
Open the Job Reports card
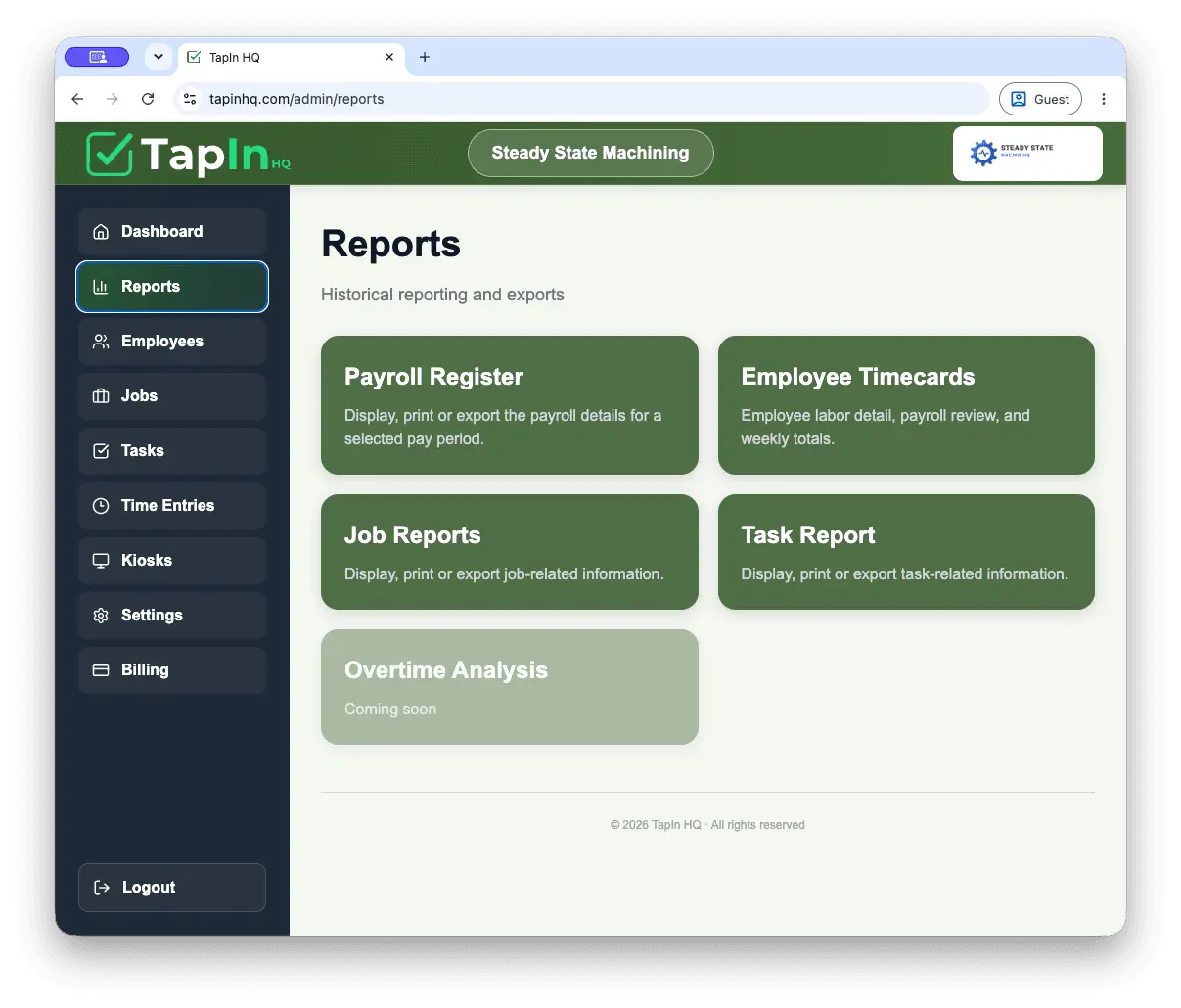[x=510, y=552]
